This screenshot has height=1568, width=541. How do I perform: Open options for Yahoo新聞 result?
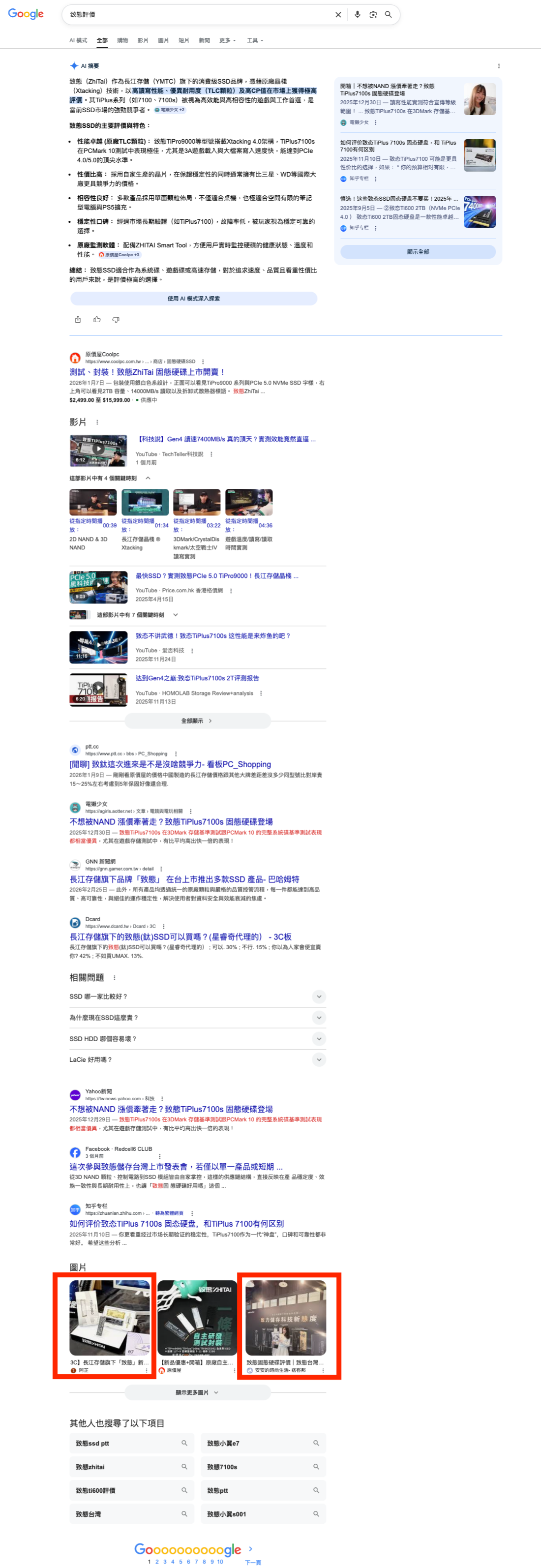tap(162, 1099)
